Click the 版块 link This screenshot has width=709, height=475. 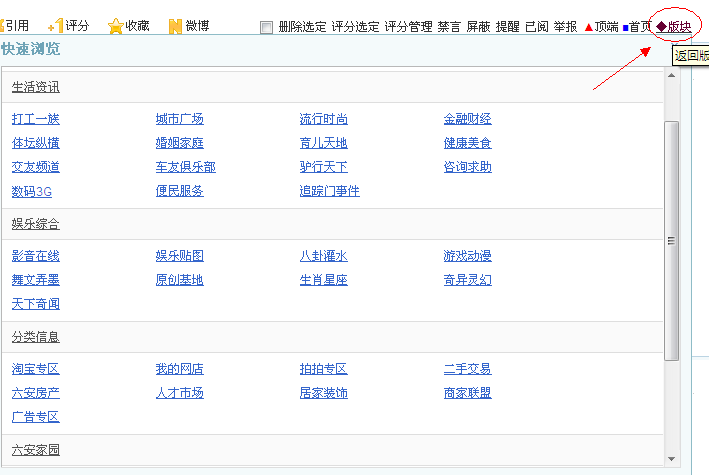pyautogui.click(x=674, y=27)
